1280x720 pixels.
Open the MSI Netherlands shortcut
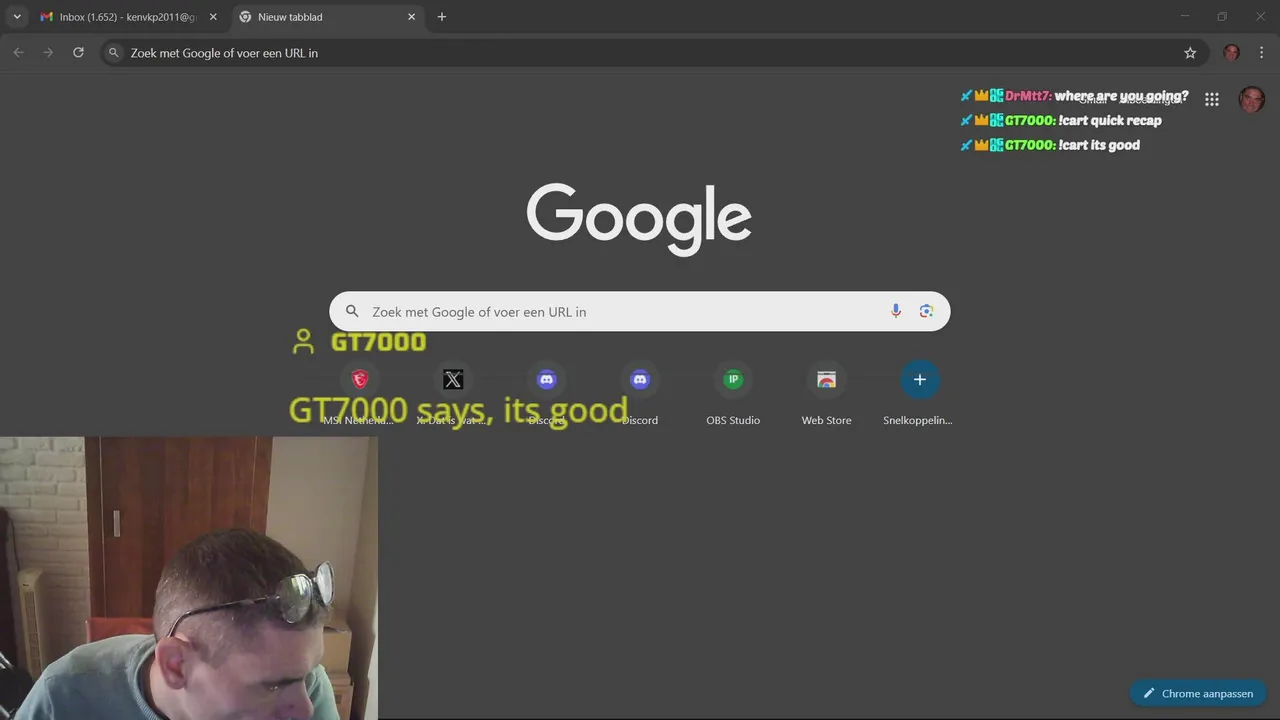click(360, 394)
